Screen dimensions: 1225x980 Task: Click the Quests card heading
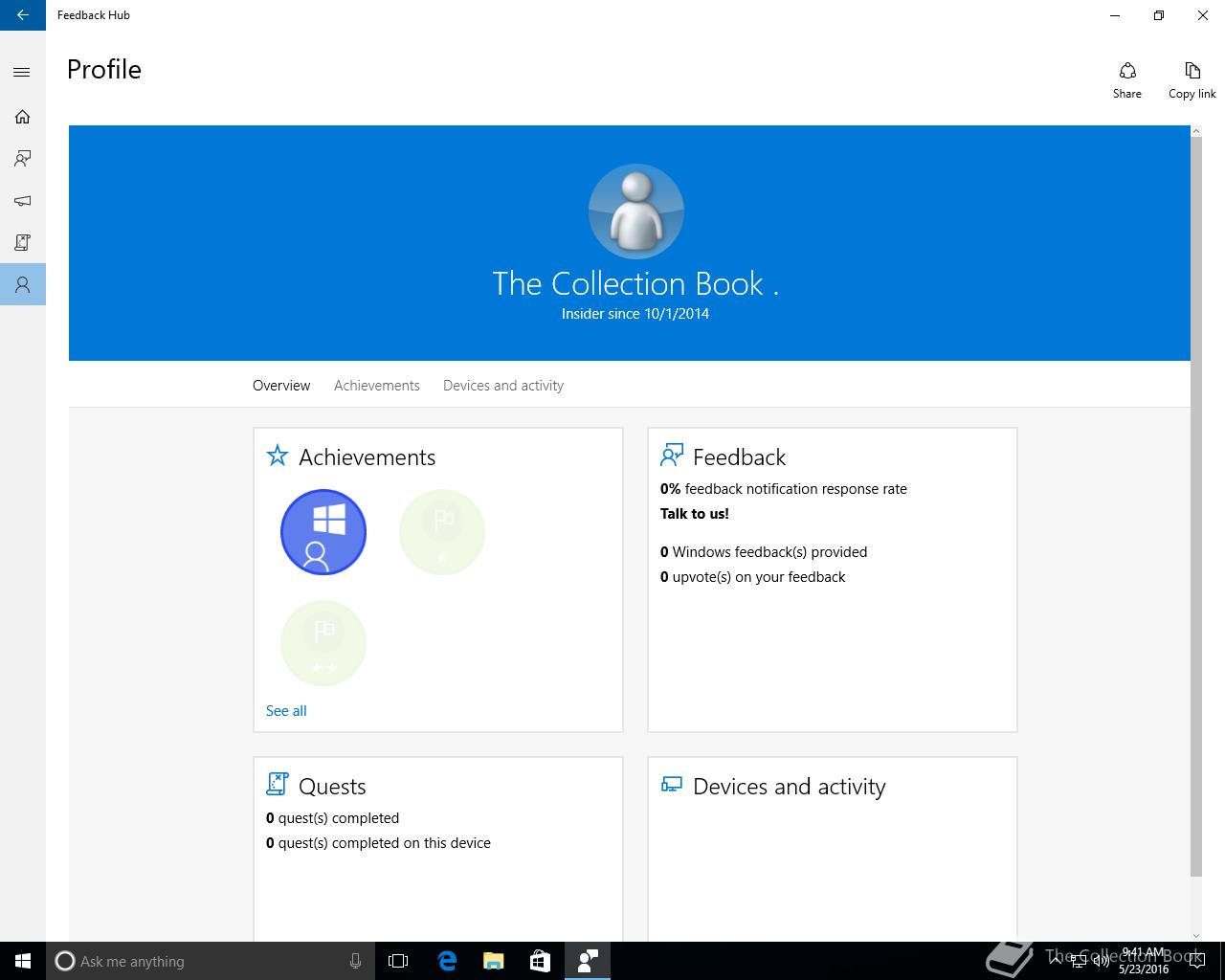pos(332,787)
